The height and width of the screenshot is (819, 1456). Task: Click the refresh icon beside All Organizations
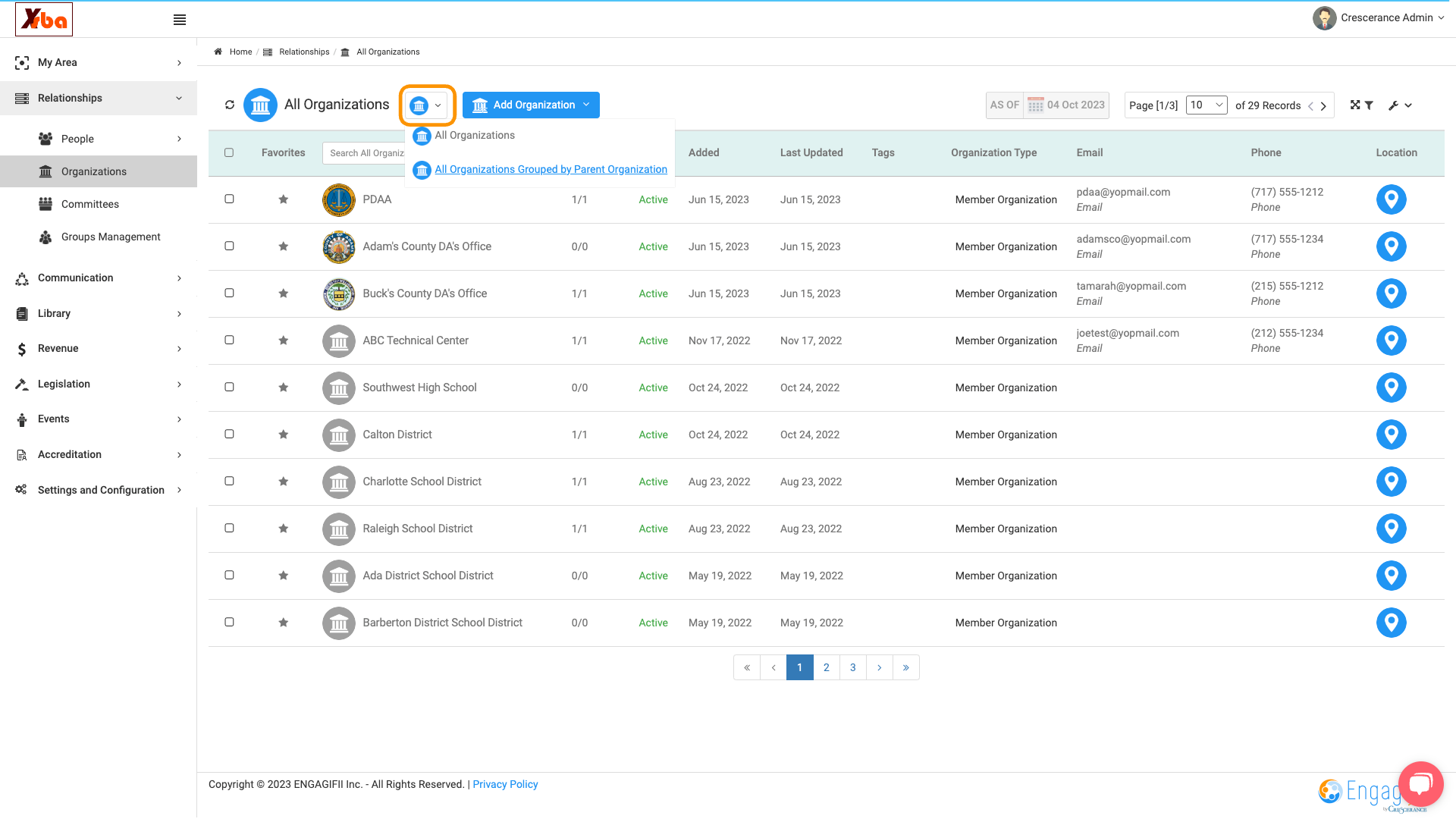coord(230,105)
